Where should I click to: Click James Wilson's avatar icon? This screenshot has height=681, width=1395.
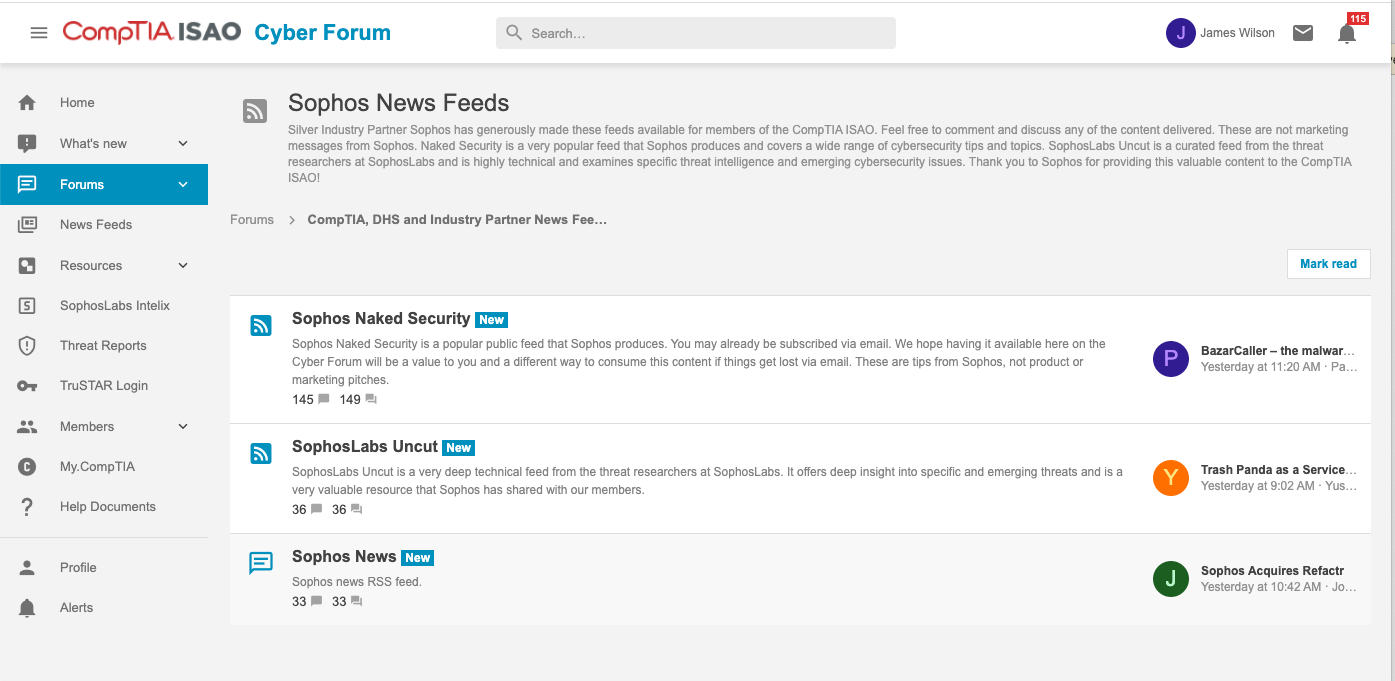1181,33
